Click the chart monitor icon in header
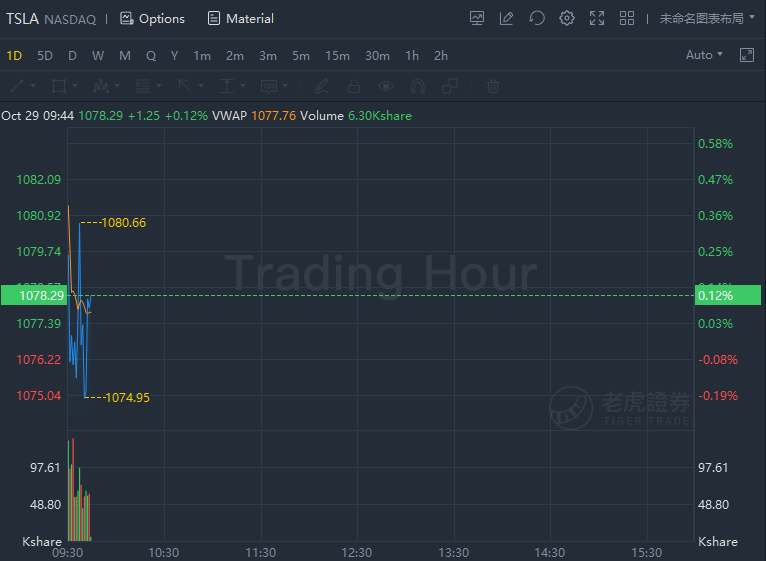The width and height of the screenshot is (766, 561). [x=477, y=19]
